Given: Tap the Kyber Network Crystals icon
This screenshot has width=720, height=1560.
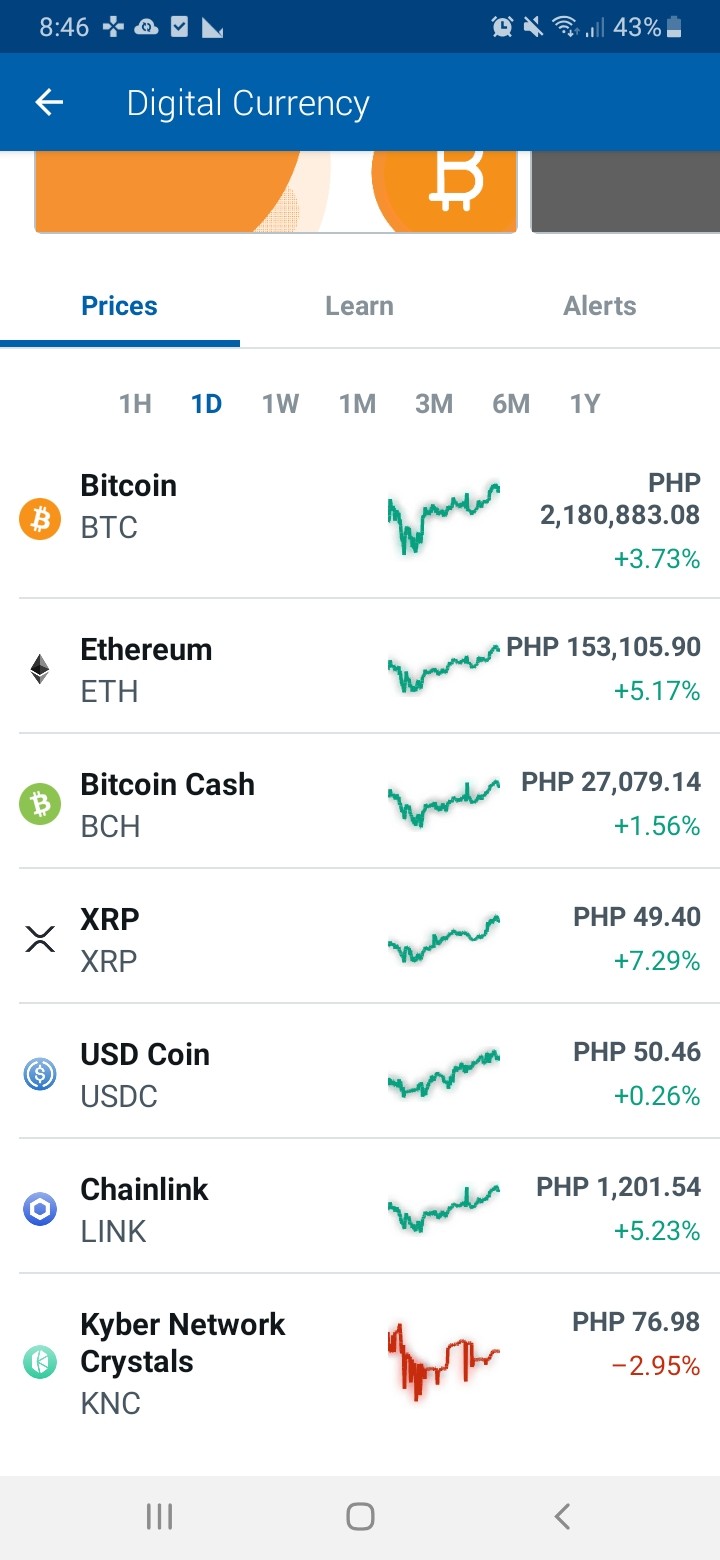Looking at the screenshot, I should [40, 1362].
